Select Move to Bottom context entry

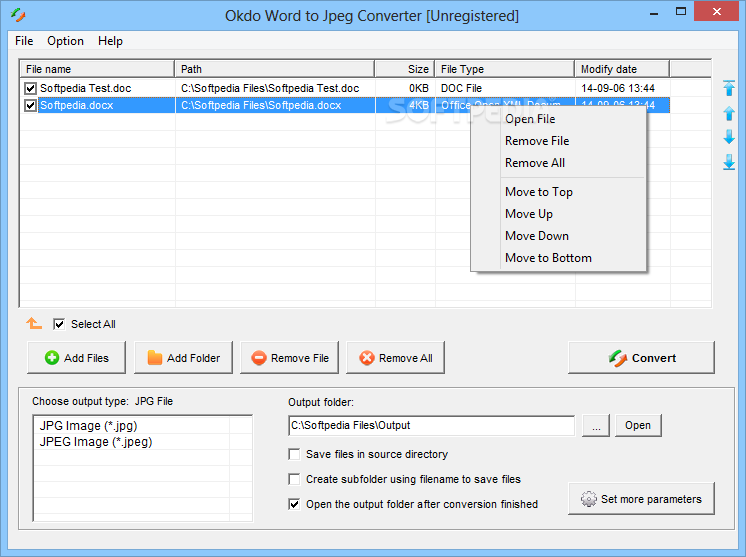[559, 257]
